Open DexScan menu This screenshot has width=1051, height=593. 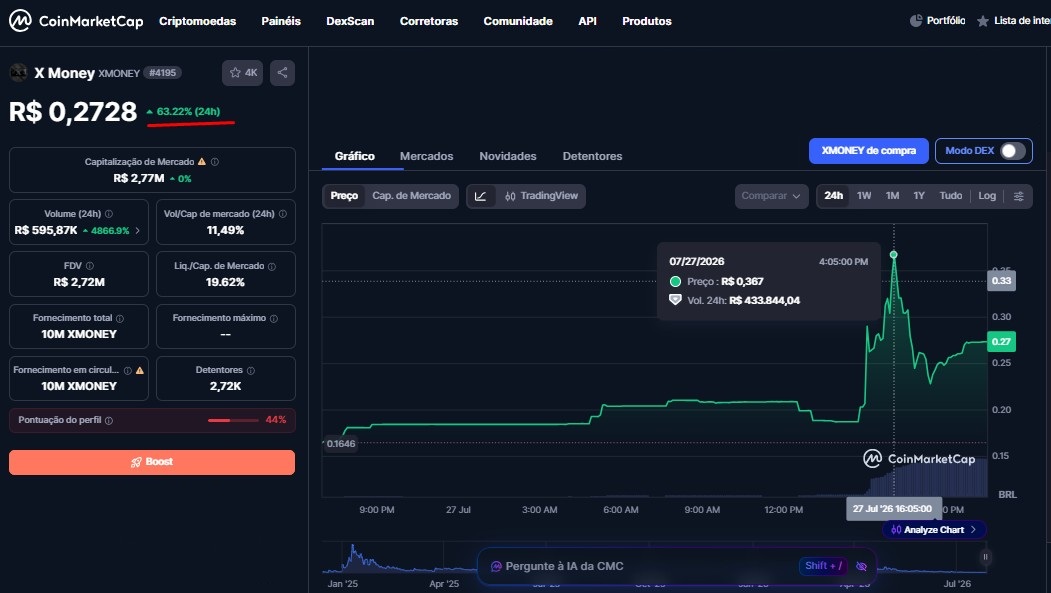click(350, 21)
